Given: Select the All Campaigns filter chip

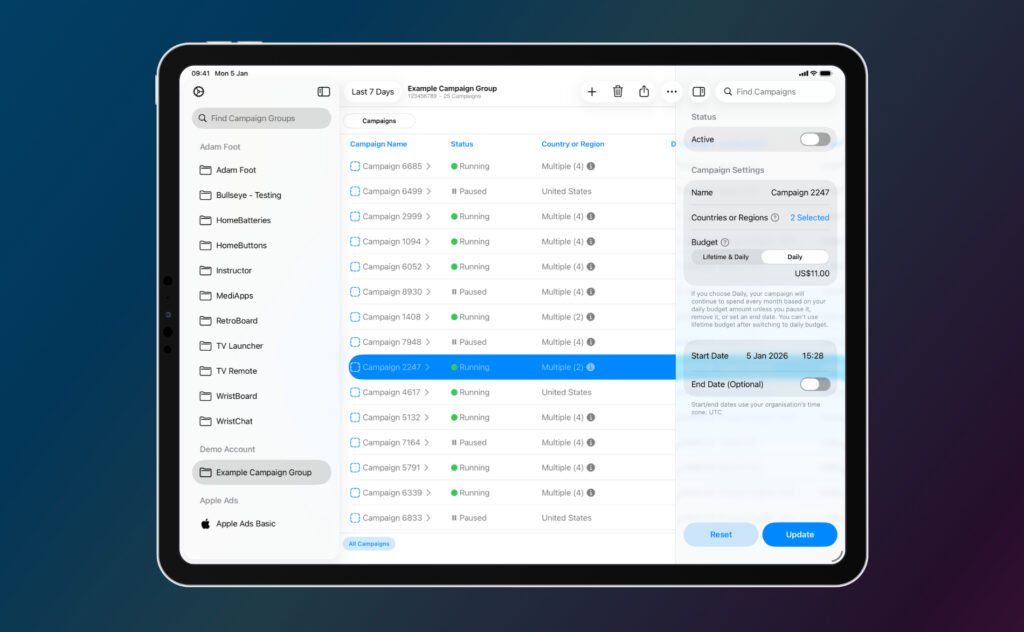Looking at the screenshot, I should pos(369,543).
